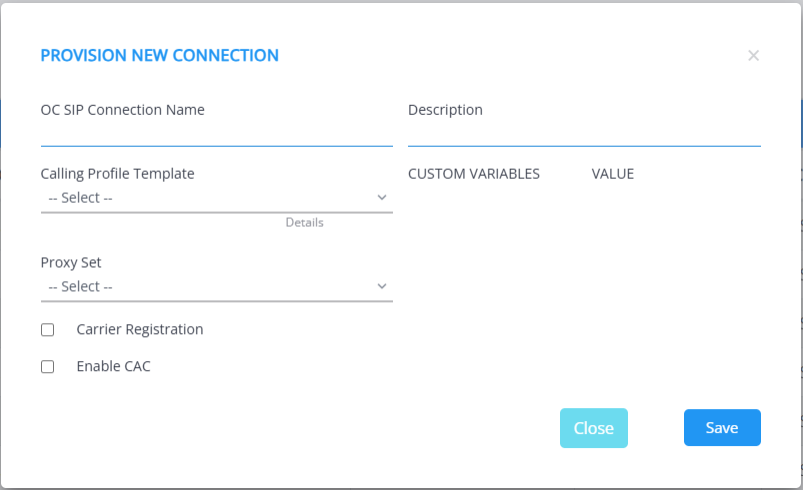Enable the Carrier Registration checkbox
This screenshot has width=803, height=490.
(47, 330)
